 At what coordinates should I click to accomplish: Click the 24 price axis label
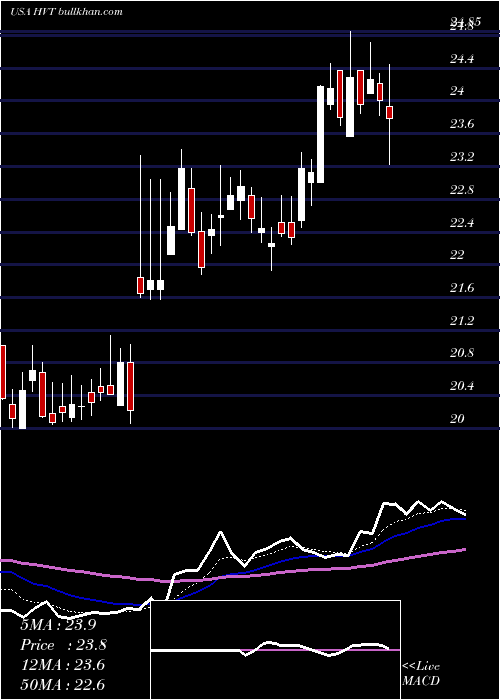pyautogui.click(x=458, y=91)
